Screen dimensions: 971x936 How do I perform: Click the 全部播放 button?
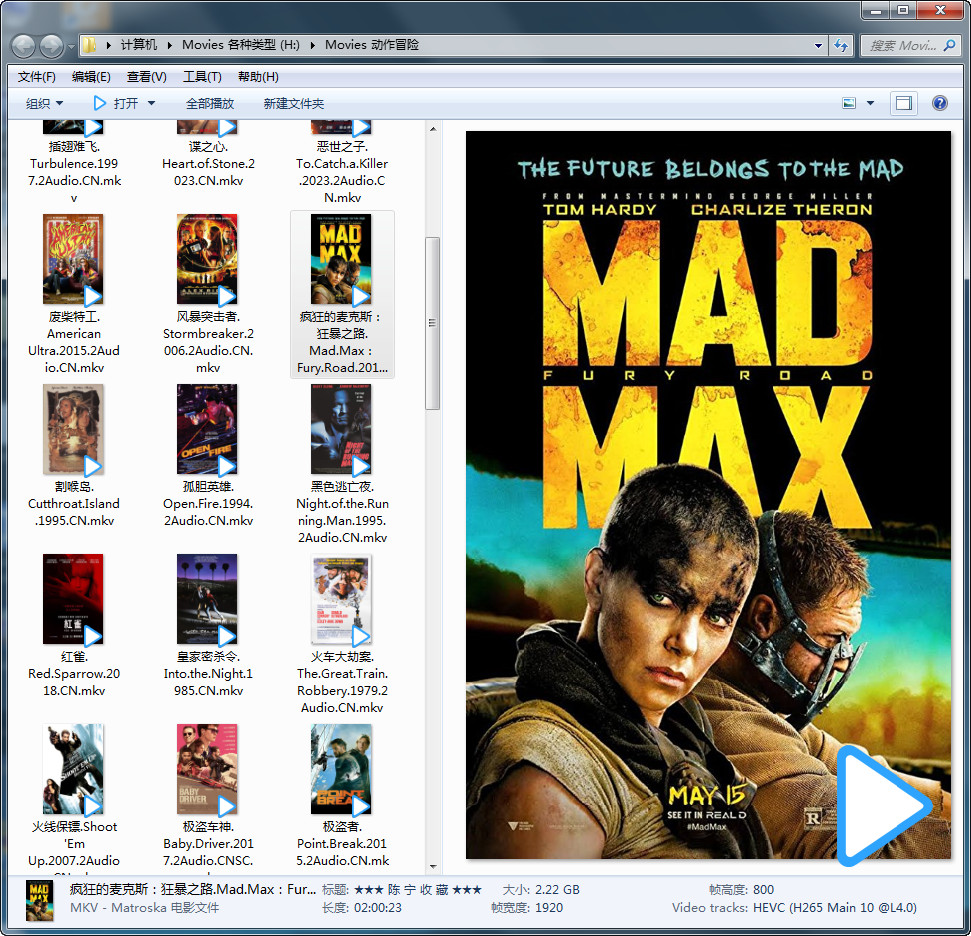click(x=210, y=103)
